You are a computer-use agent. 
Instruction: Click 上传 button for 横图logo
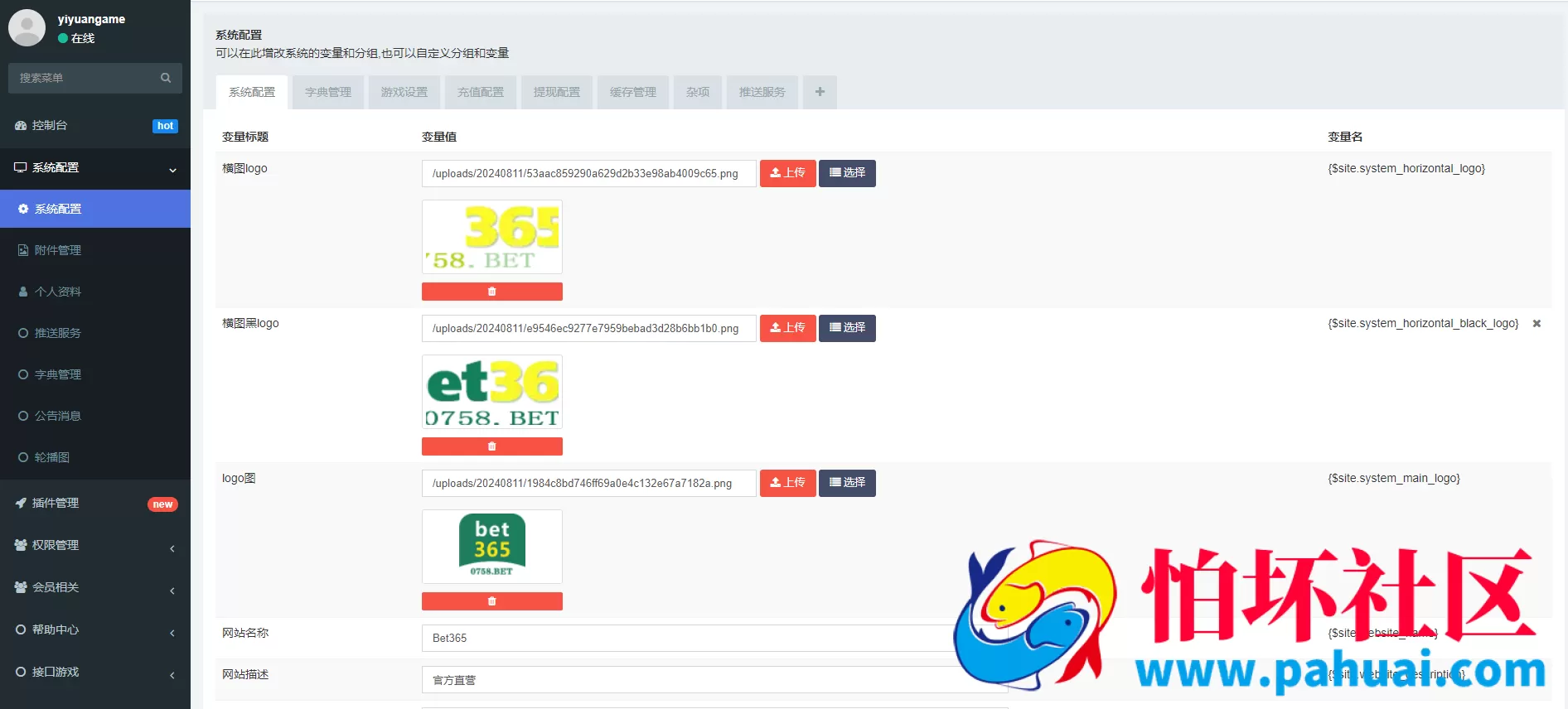point(788,173)
